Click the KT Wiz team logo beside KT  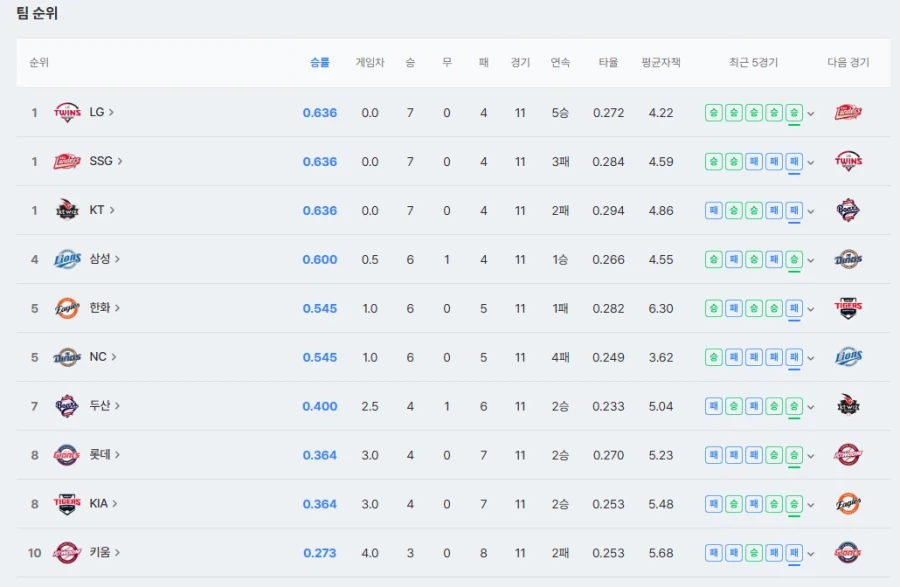coord(67,210)
